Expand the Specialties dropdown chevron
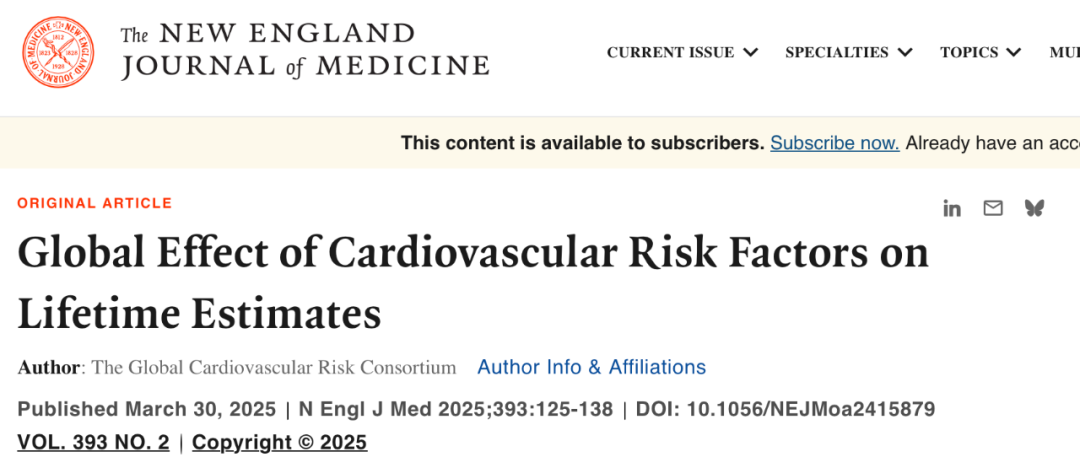 click(x=905, y=53)
